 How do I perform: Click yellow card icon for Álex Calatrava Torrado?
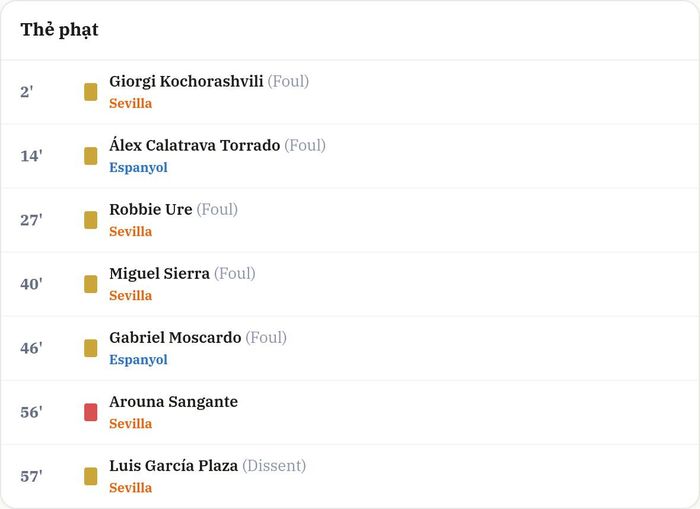(91, 156)
